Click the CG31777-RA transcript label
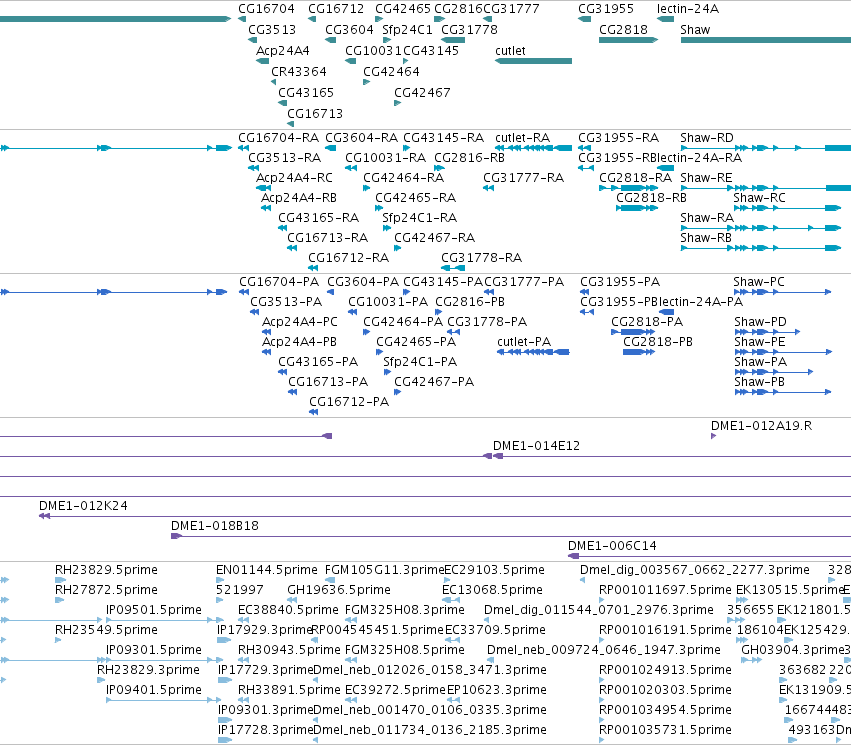The height and width of the screenshot is (745, 851). [523, 178]
